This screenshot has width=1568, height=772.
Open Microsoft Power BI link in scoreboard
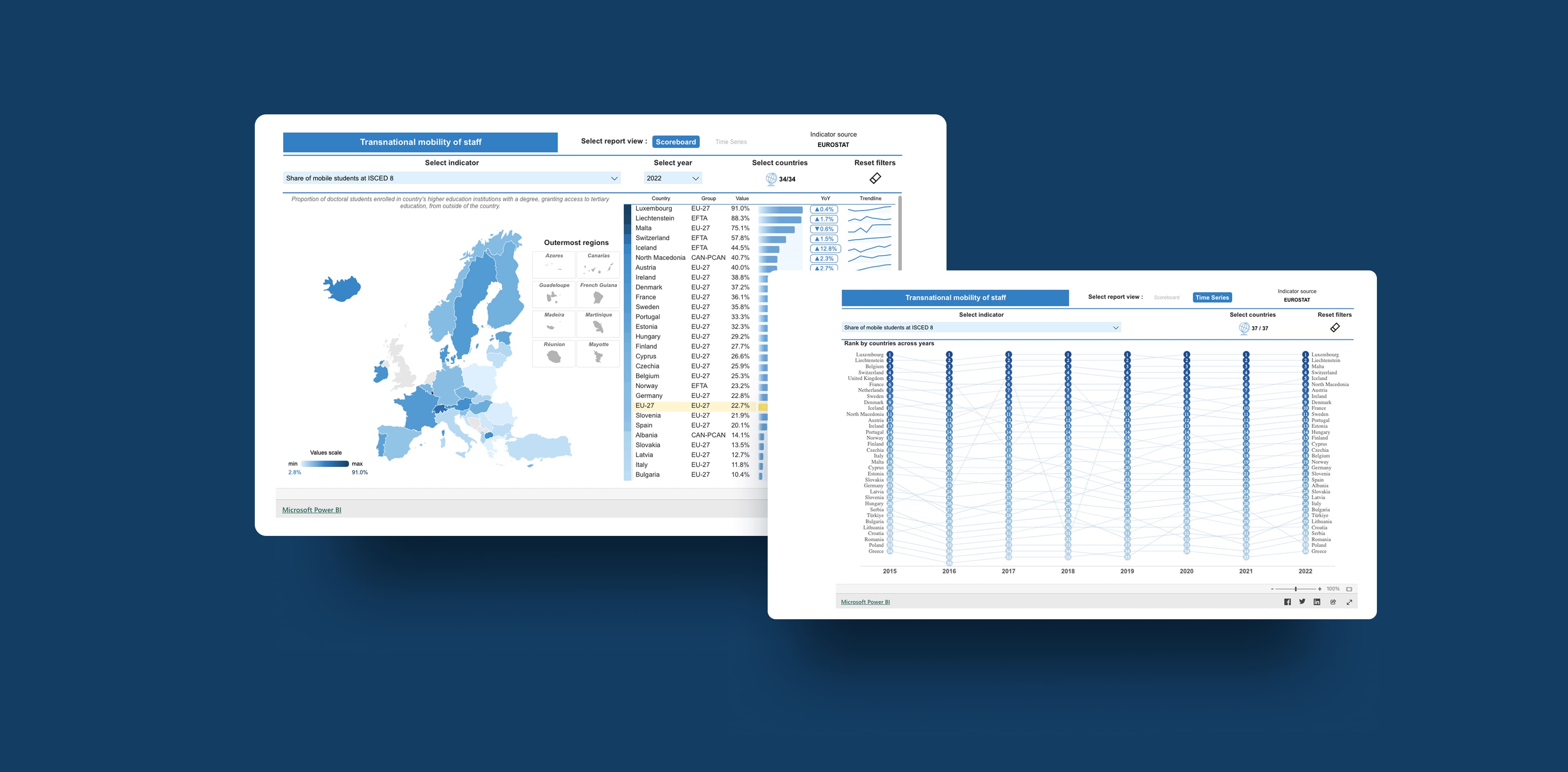312,510
